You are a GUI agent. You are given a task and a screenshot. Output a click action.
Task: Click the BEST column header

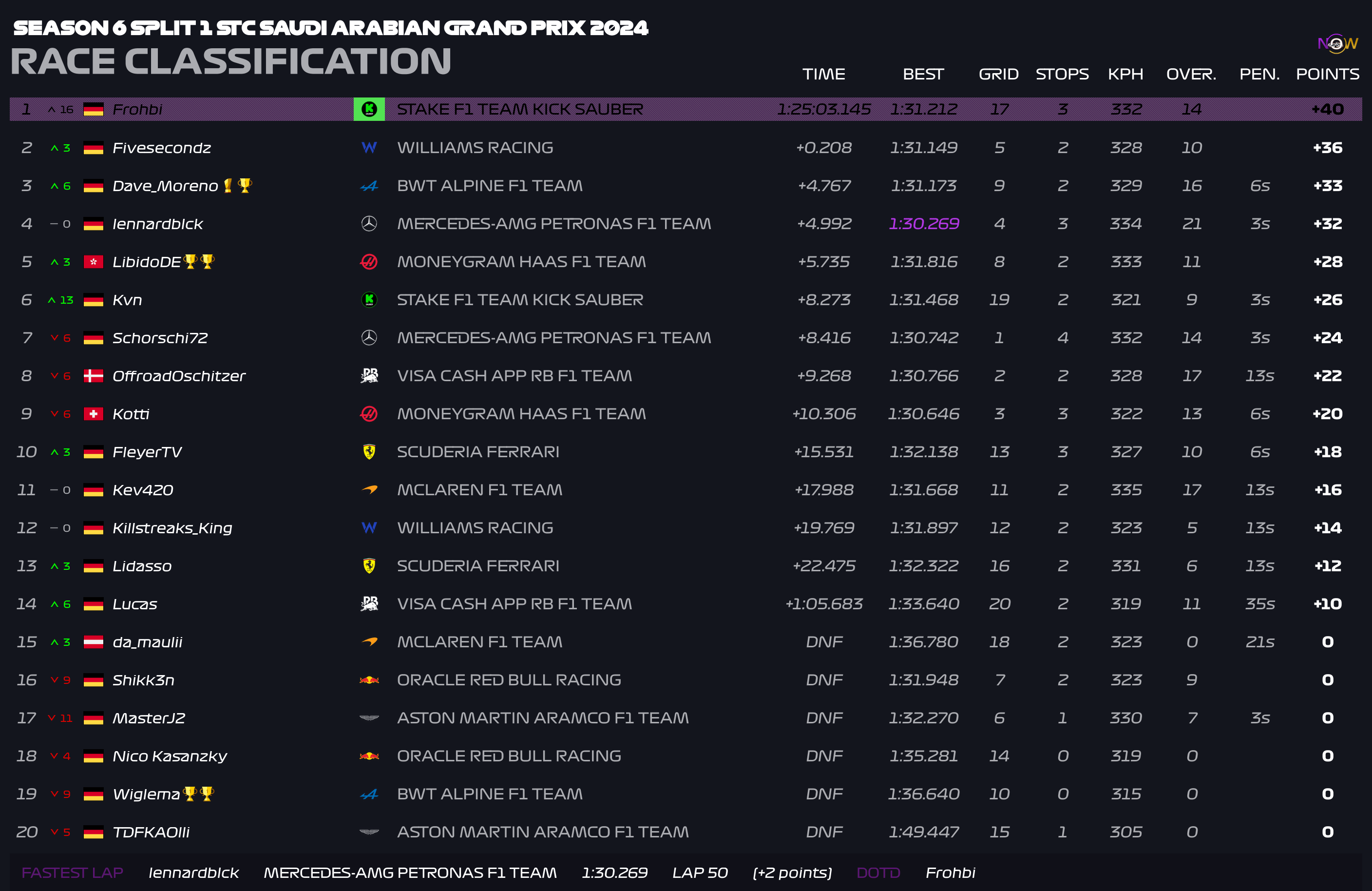pos(923,75)
